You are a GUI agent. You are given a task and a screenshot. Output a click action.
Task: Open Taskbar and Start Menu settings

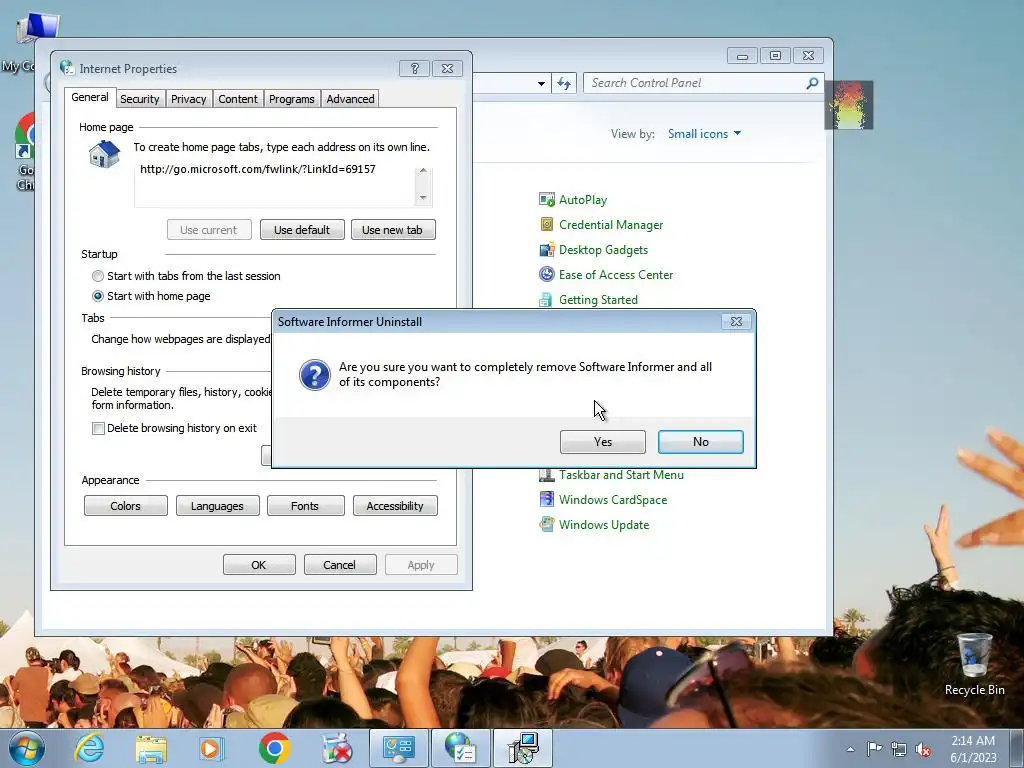click(621, 475)
